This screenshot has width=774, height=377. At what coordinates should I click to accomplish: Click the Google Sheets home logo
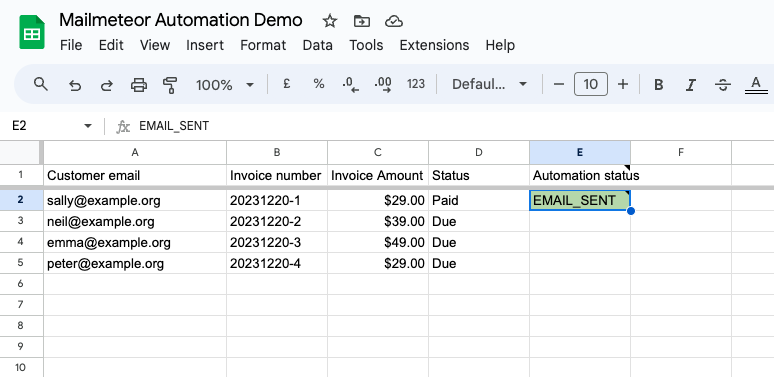coord(32,32)
